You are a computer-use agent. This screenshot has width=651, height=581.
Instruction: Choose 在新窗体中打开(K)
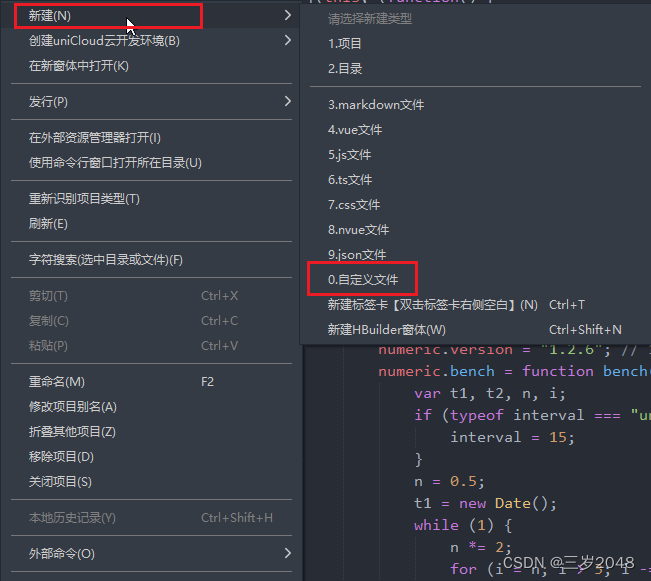coord(151,66)
